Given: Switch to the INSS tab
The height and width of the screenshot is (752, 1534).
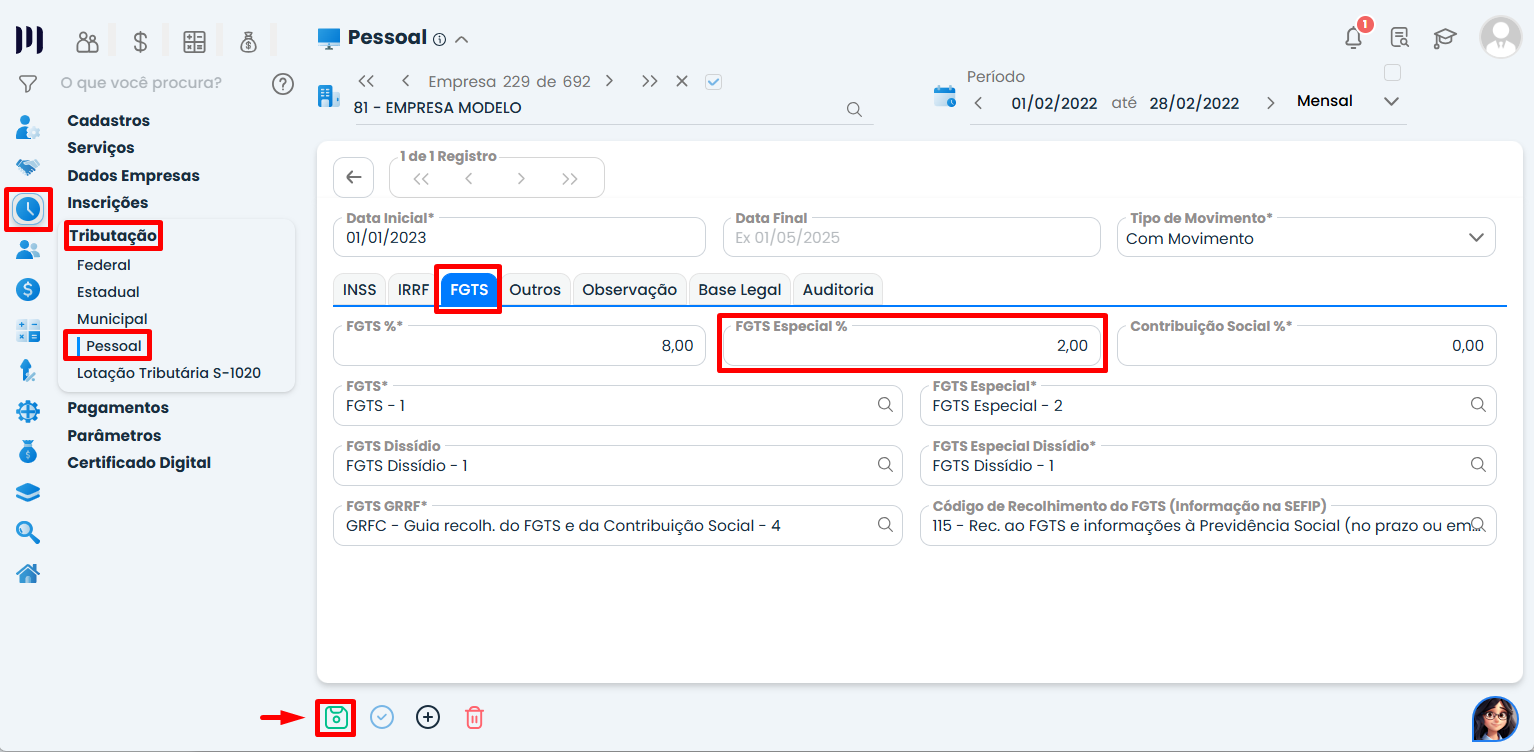Looking at the screenshot, I should click(360, 289).
